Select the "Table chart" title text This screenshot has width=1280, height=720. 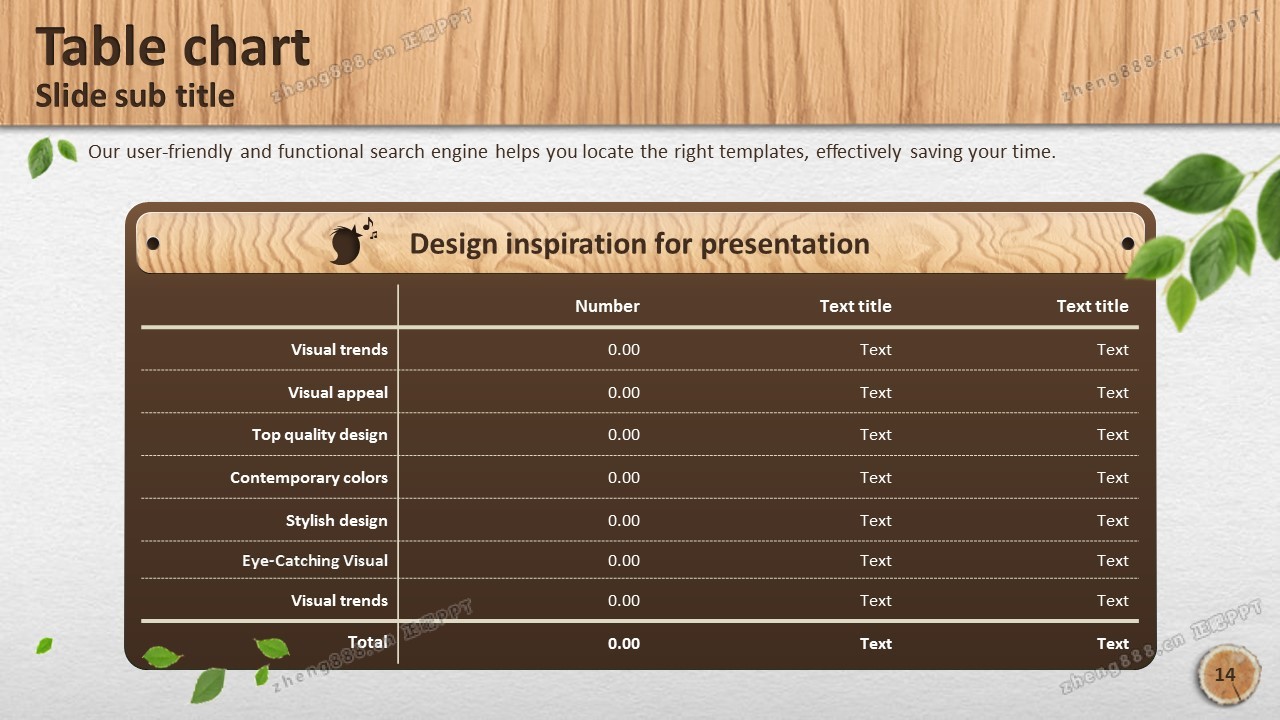click(173, 47)
